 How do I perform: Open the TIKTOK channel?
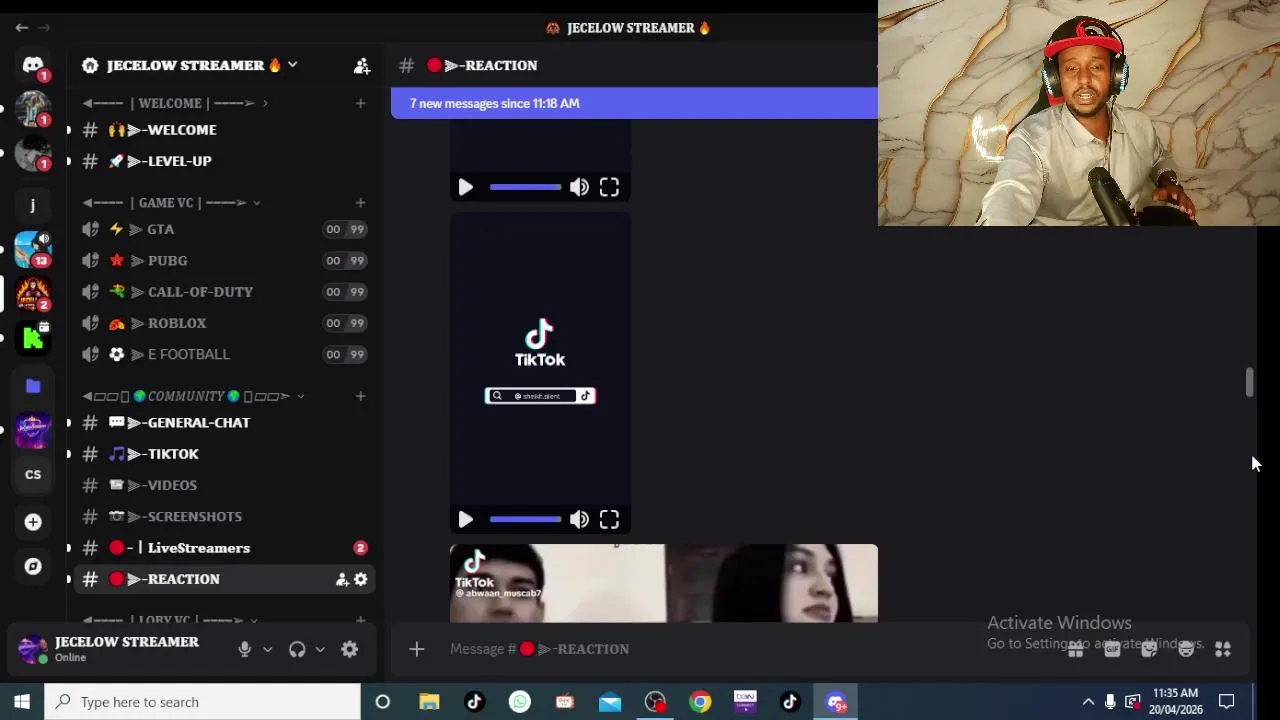(224, 454)
